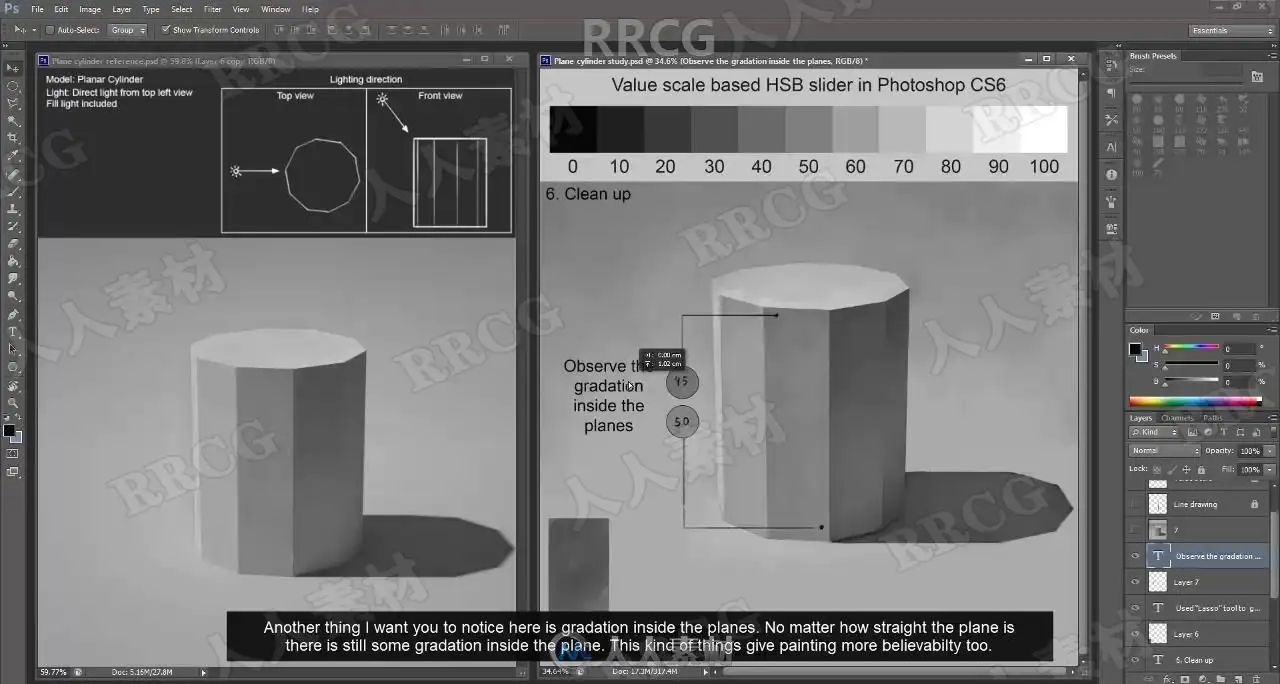Open the Fill slider dropdown arrow
This screenshot has width=1280, height=684.
1269,469
